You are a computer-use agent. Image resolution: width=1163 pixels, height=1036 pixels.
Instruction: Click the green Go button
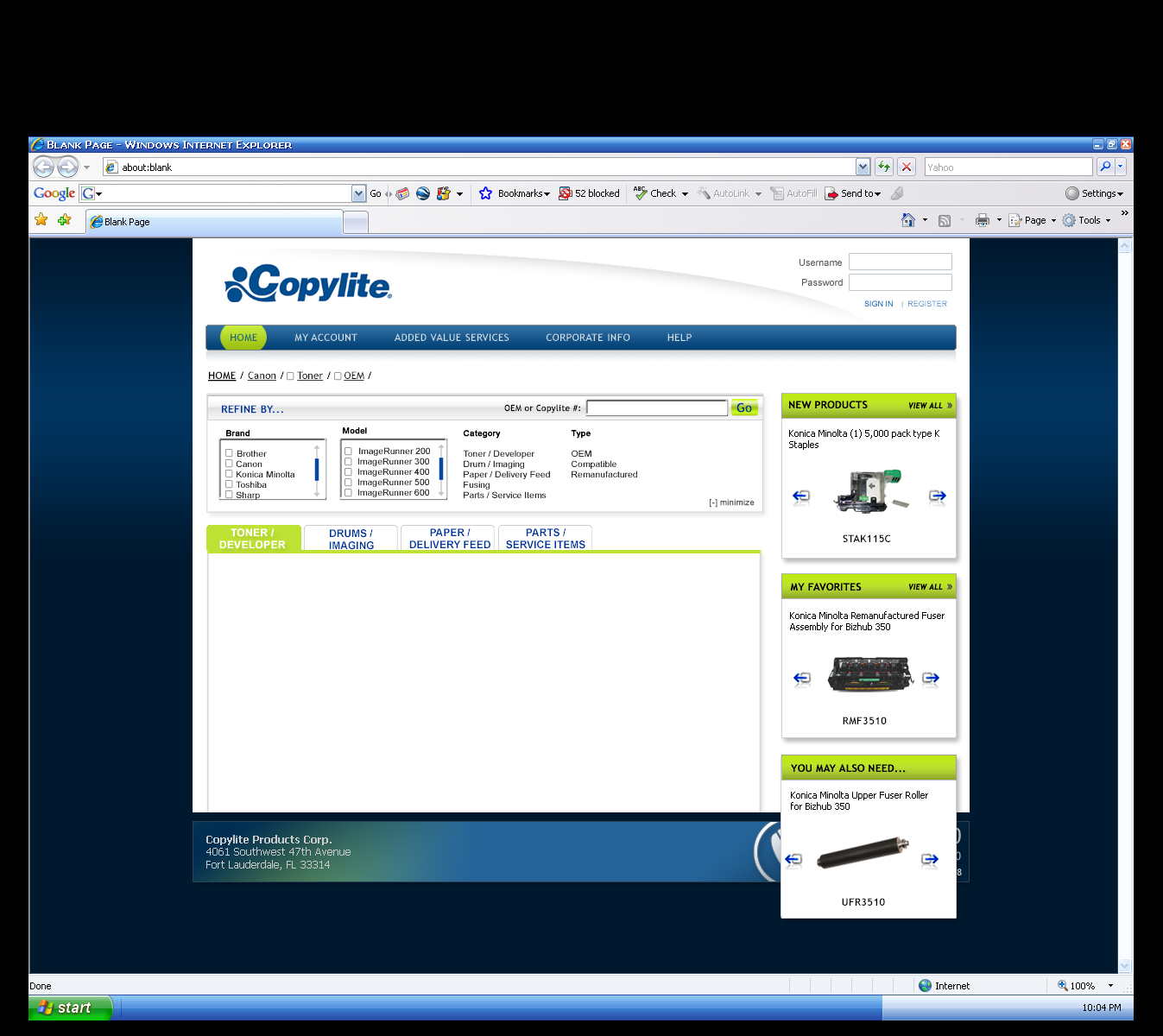click(x=744, y=407)
